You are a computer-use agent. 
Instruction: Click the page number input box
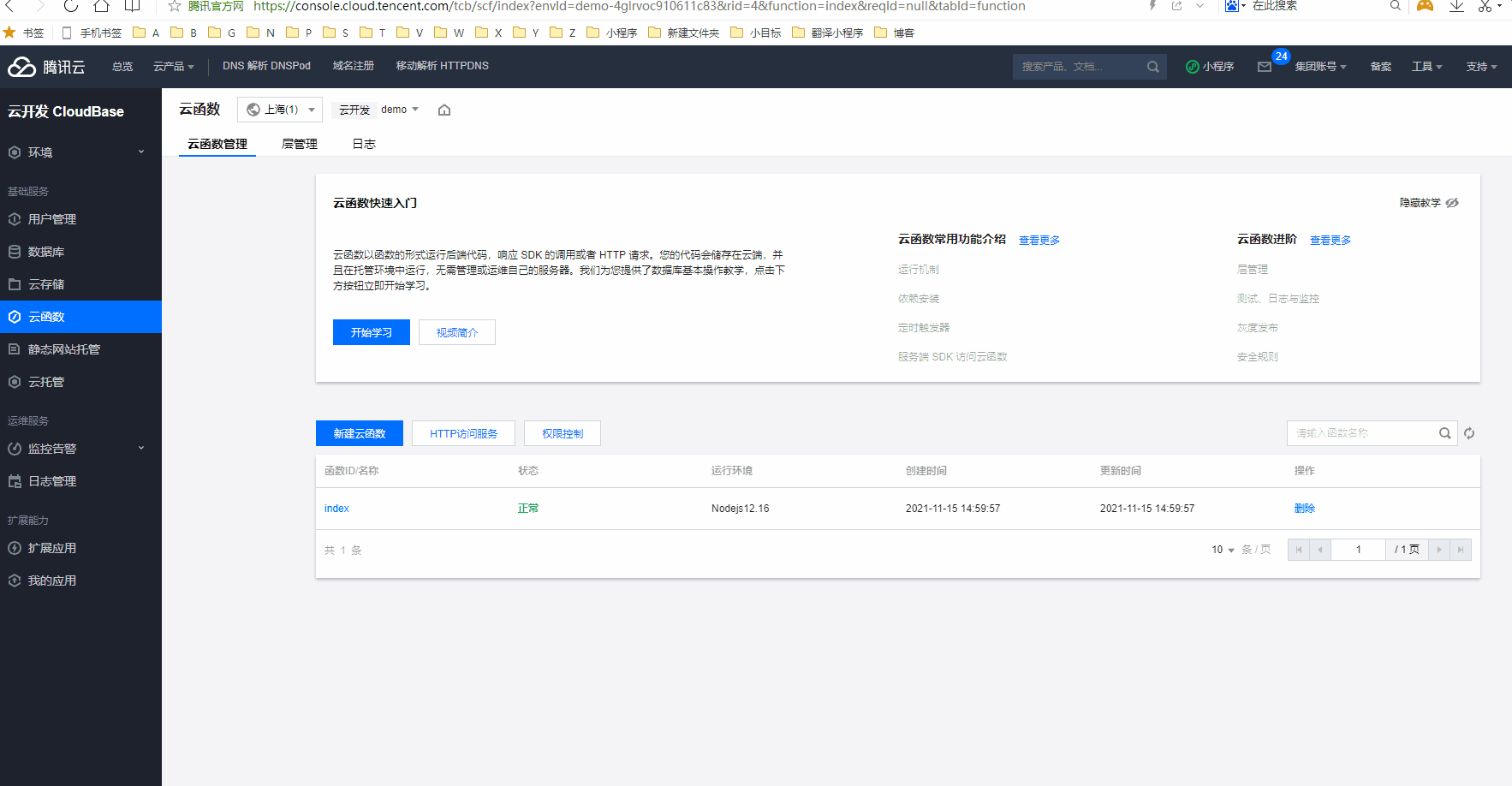click(1359, 550)
